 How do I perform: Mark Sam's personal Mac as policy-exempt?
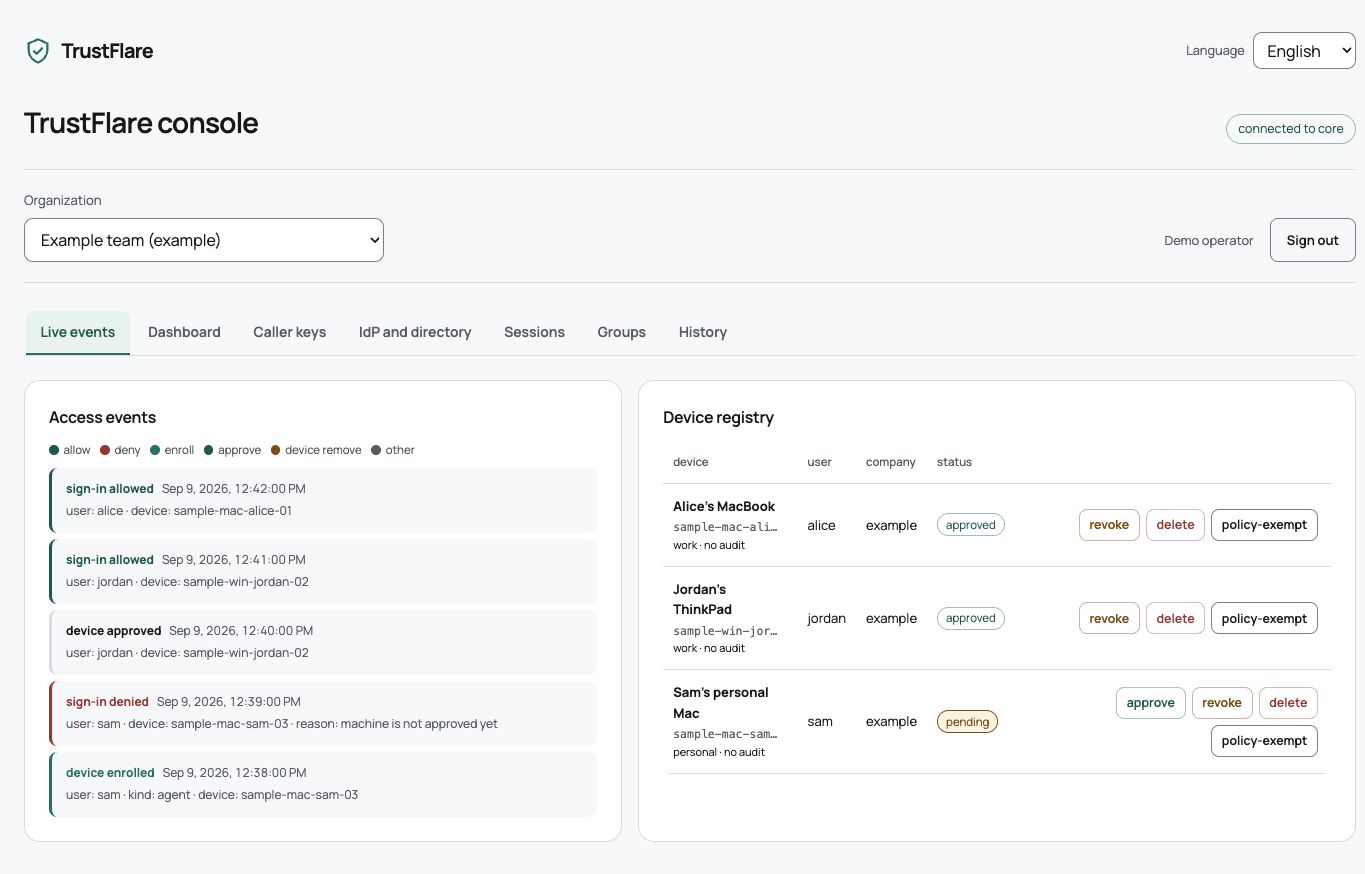click(1264, 741)
